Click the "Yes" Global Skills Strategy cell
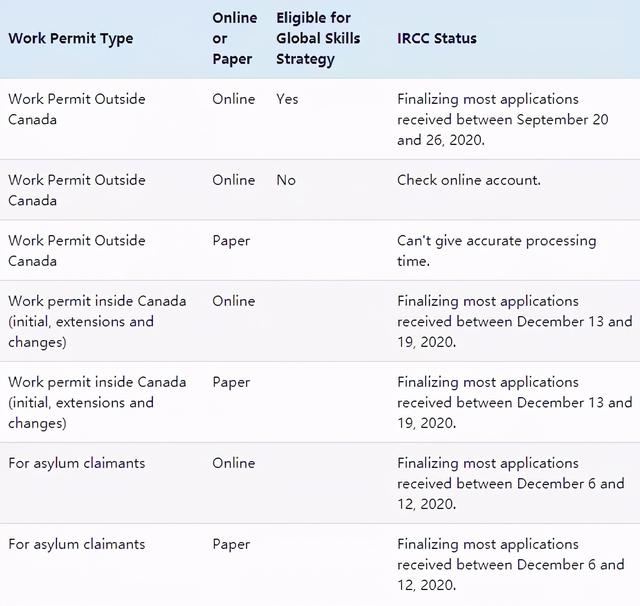 pyautogui.click(x=287, y=99)
